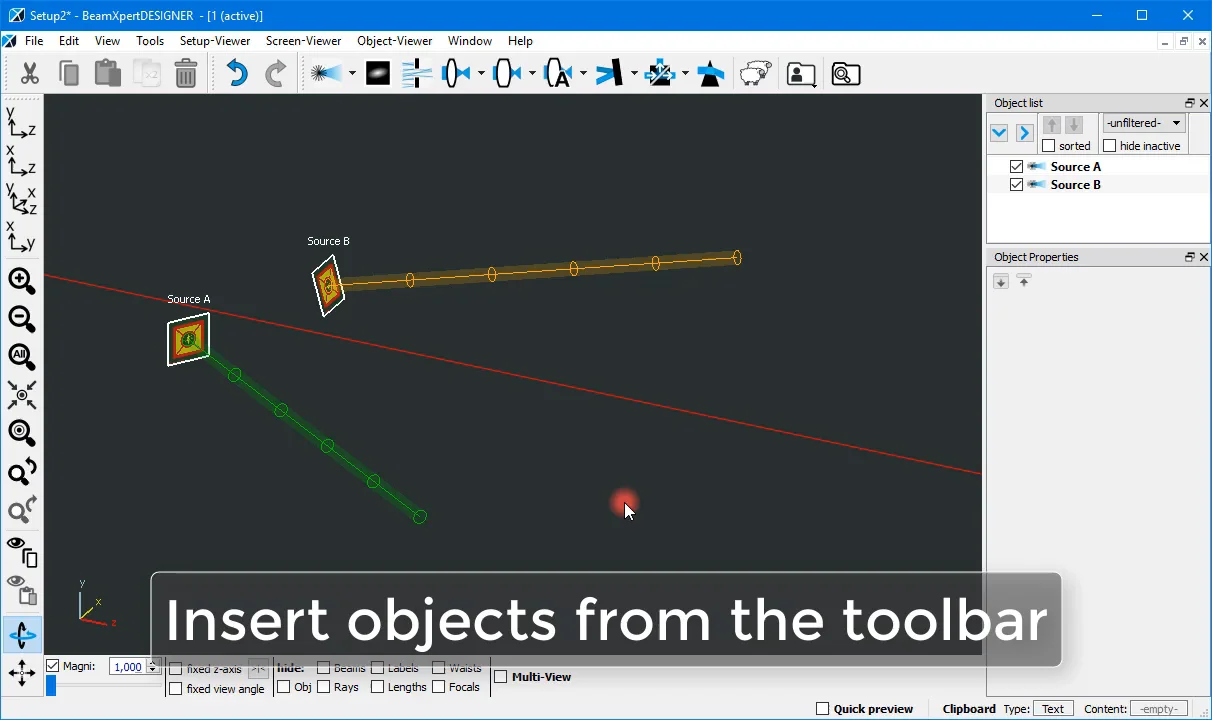Click the Magni value spinner arrows
1212x720 pixels.
pos(152,667)
